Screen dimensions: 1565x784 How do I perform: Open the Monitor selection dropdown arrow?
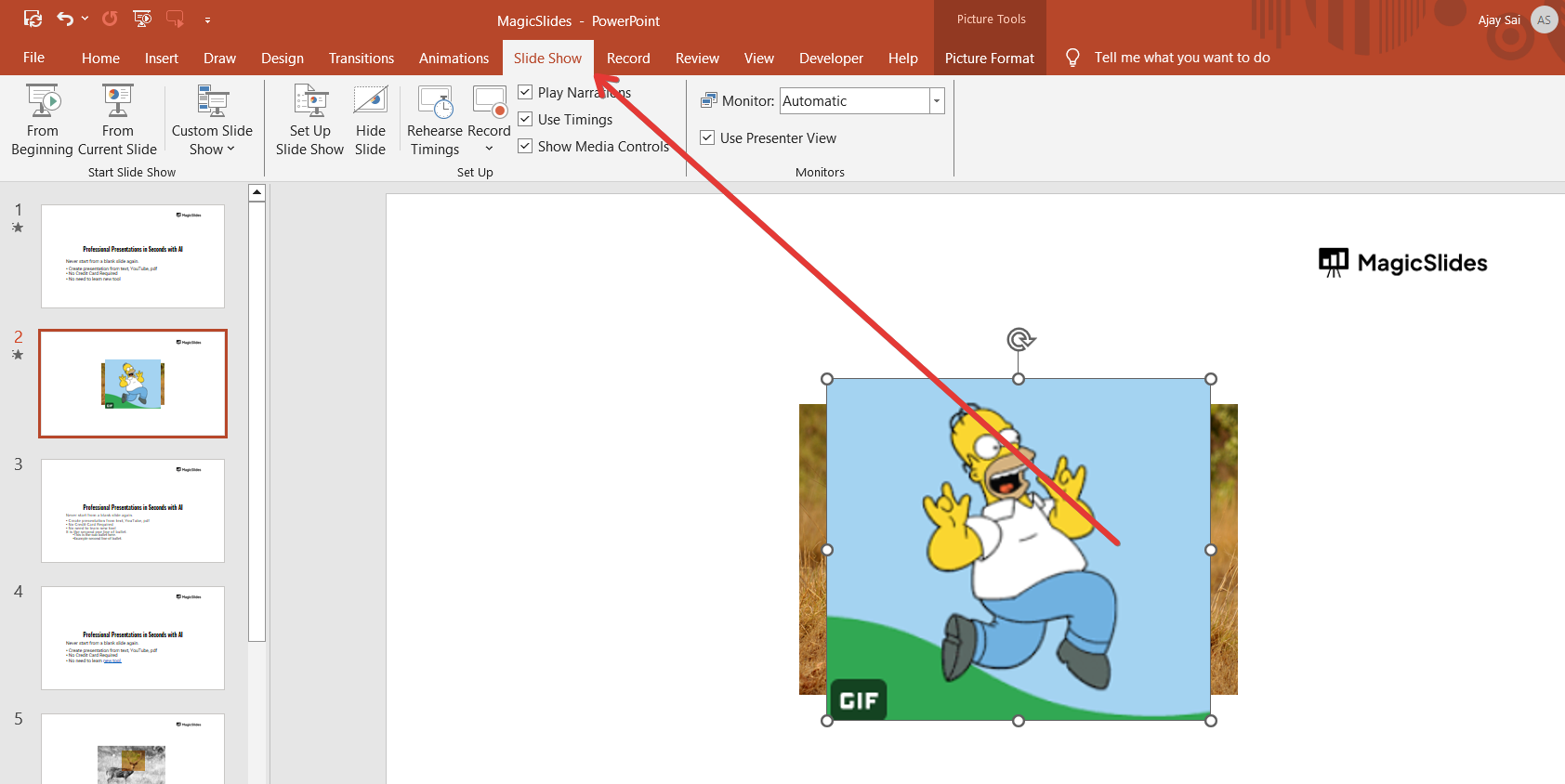point(937,100)
